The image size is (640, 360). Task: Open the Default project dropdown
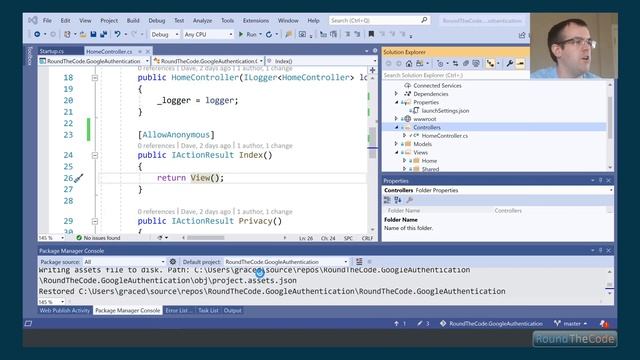tap(286, 262)
